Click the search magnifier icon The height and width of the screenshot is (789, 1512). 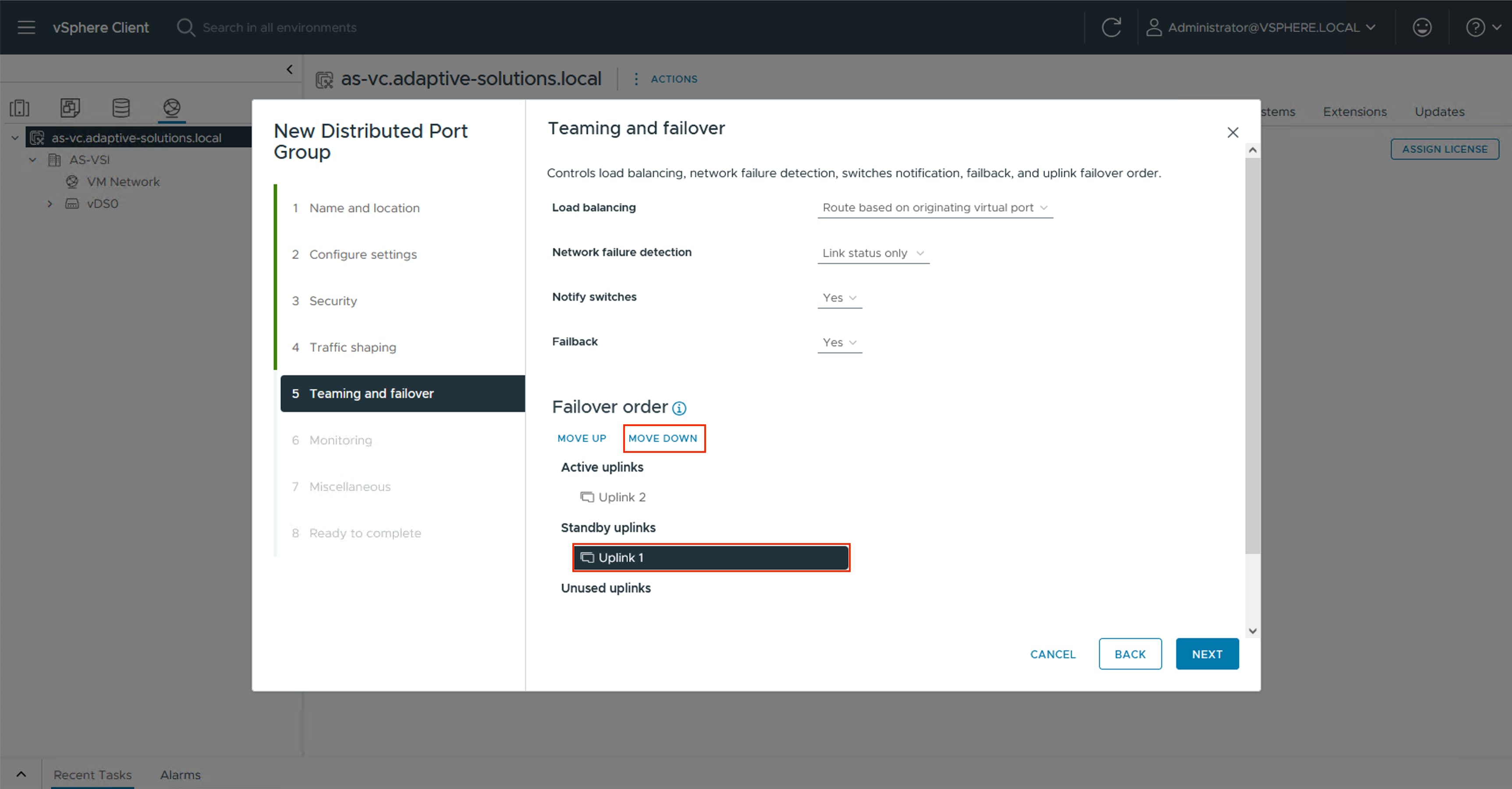click(x=185, y=27)
